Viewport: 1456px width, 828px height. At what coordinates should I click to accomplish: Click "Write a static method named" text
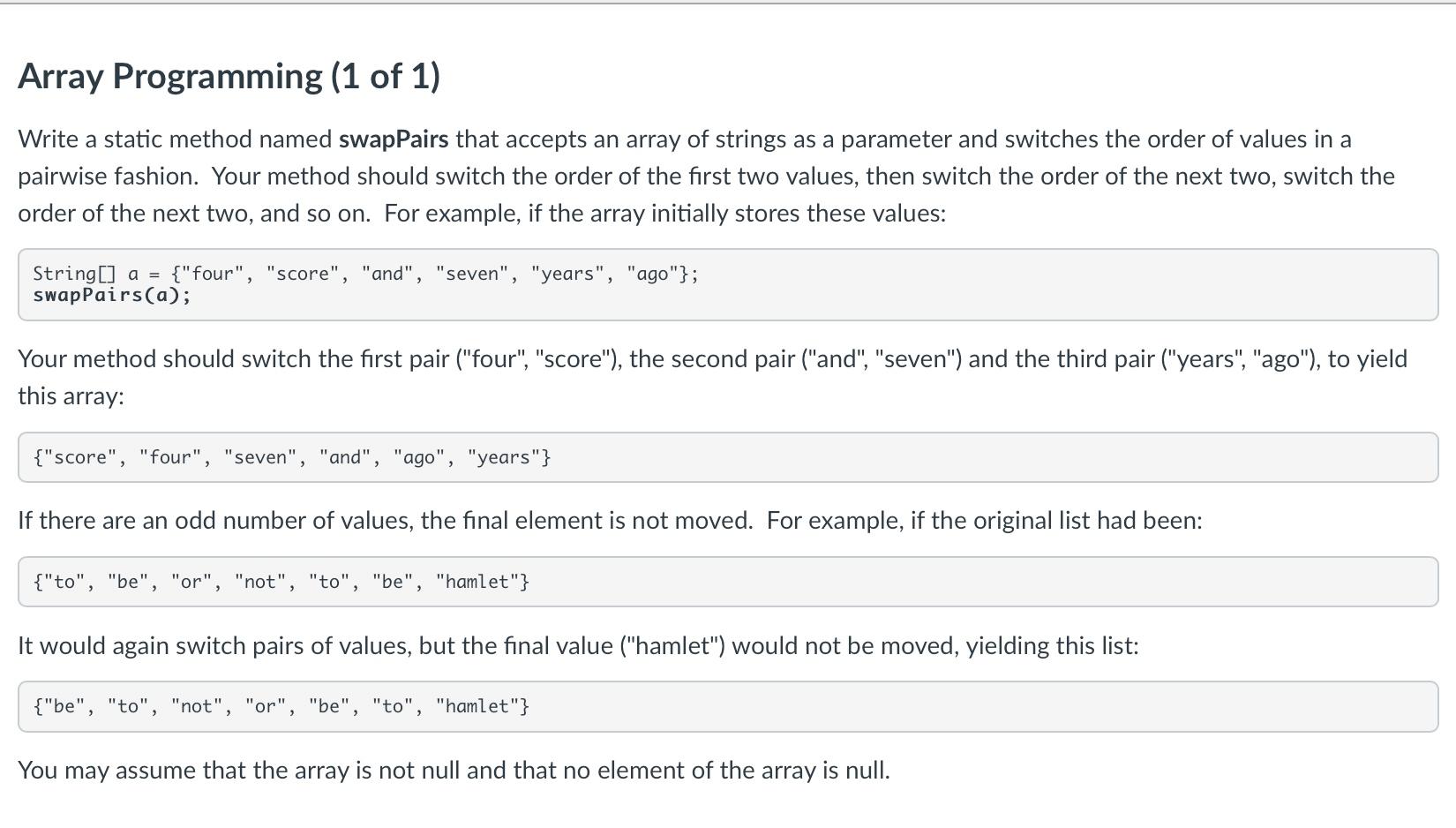[175, 139]
